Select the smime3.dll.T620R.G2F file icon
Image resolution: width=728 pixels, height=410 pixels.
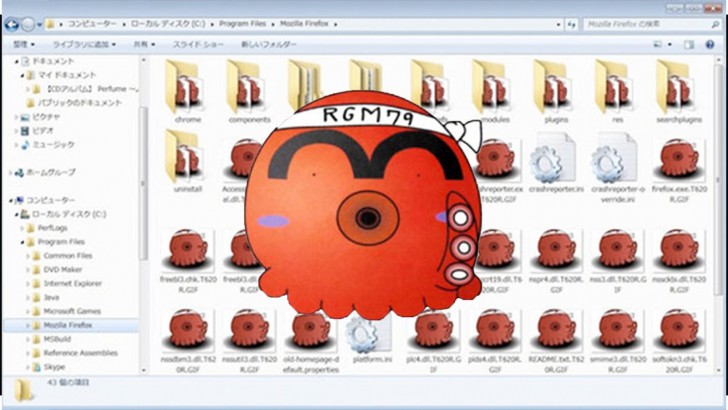[617, 330]
